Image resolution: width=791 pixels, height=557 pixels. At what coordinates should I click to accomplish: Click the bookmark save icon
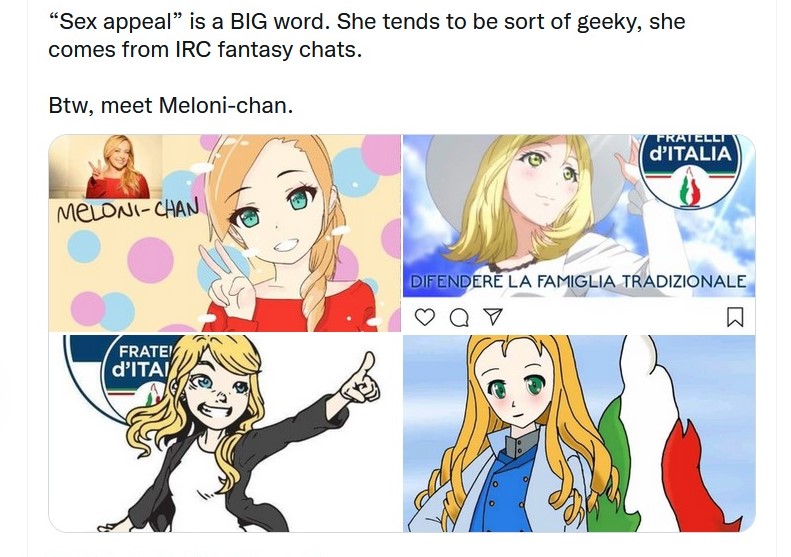734,317
